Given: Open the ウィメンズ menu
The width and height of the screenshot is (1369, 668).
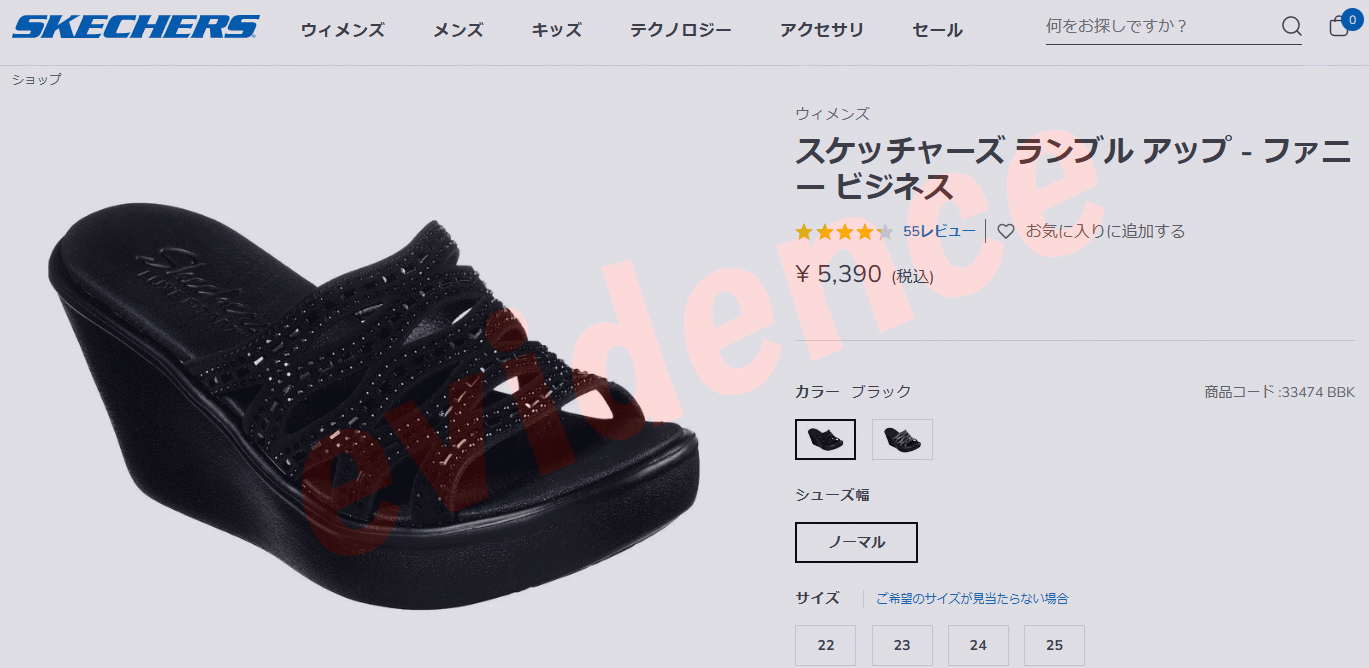Looking at the screenshot, I should 343,30.
